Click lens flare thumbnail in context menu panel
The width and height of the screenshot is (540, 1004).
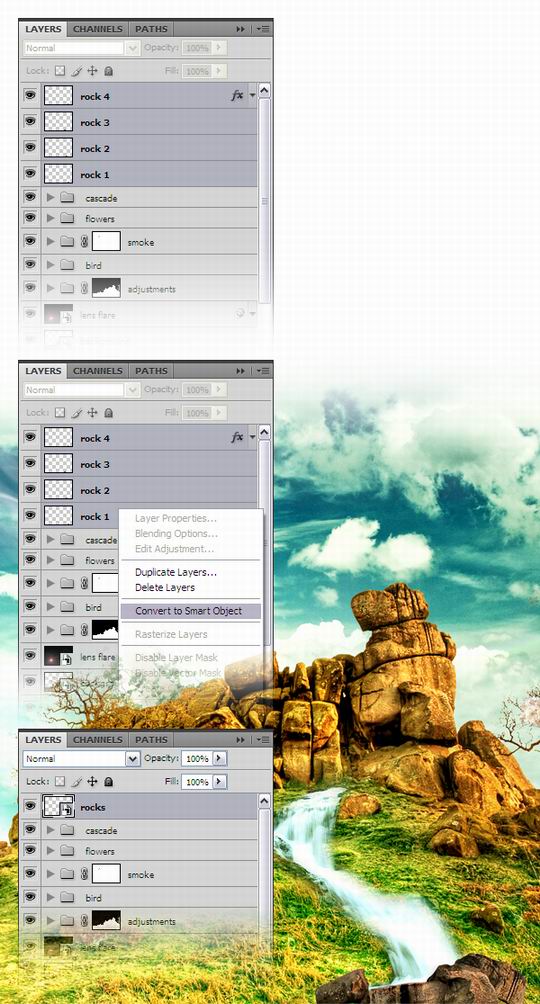click(58, 656)
